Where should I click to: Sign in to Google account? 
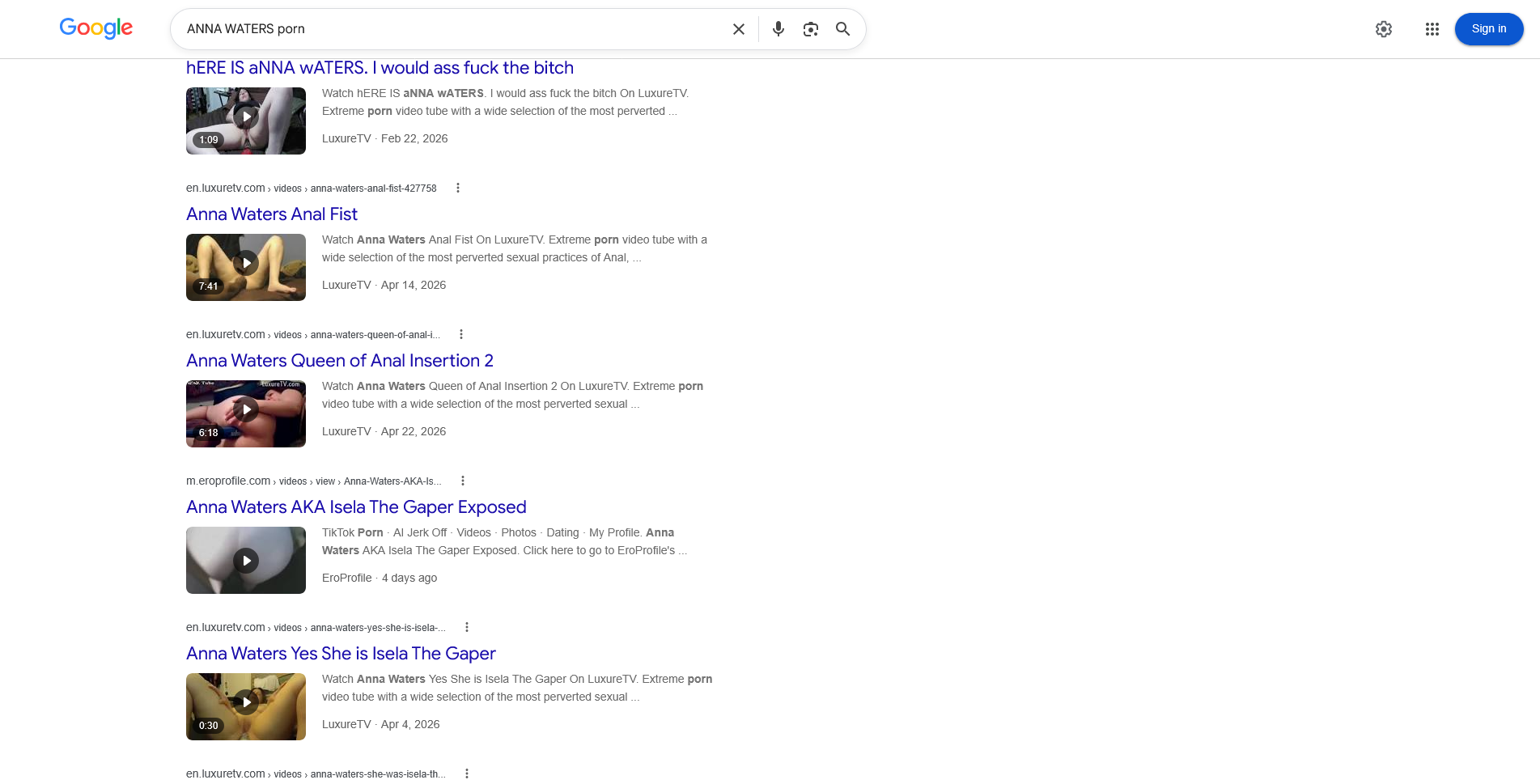pos(1489,29)
